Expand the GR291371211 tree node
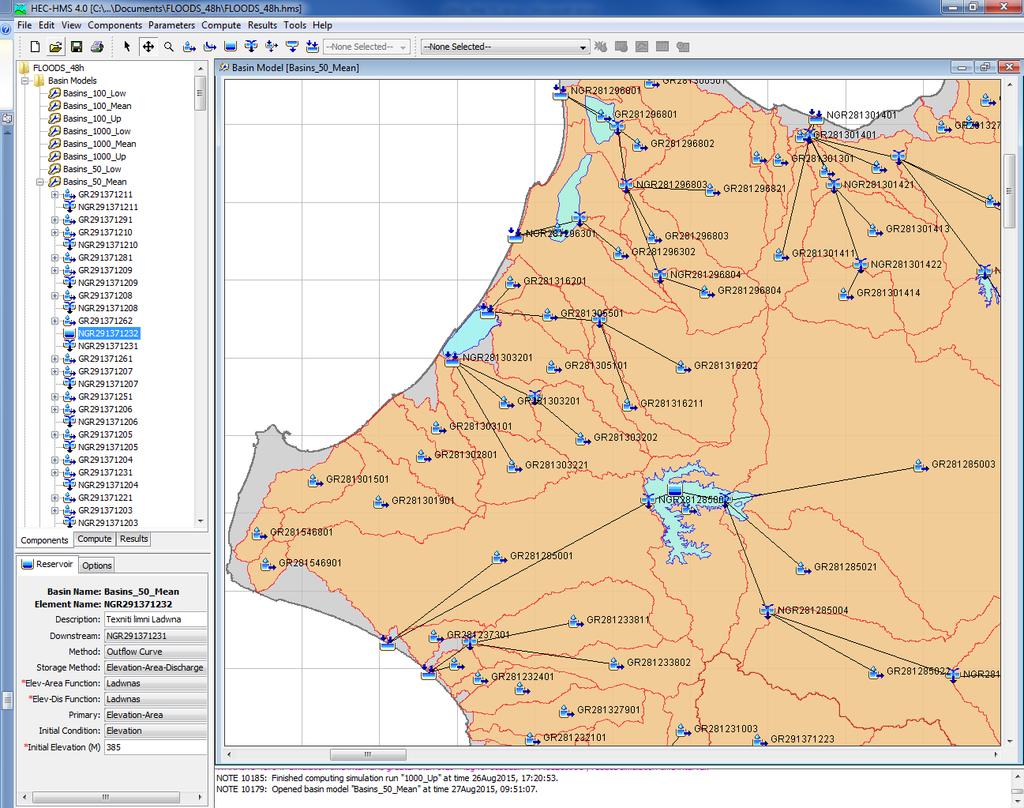 coord(55,195)
